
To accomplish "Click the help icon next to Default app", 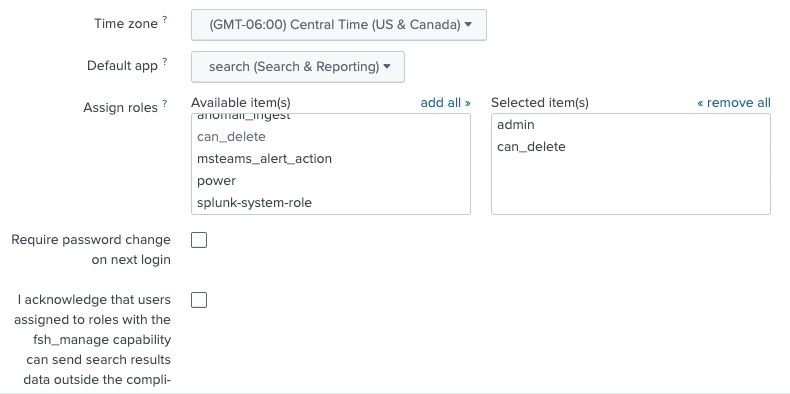I will click(164, 62).
